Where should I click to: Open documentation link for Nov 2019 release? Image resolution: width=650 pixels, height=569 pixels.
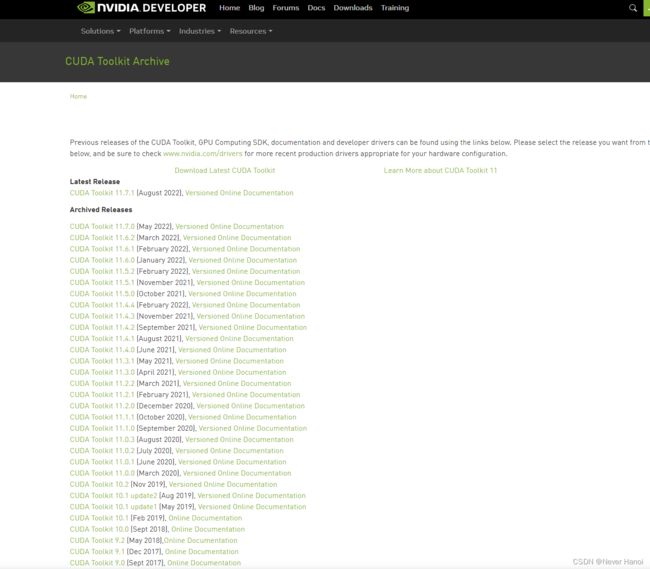click(223, 484)
